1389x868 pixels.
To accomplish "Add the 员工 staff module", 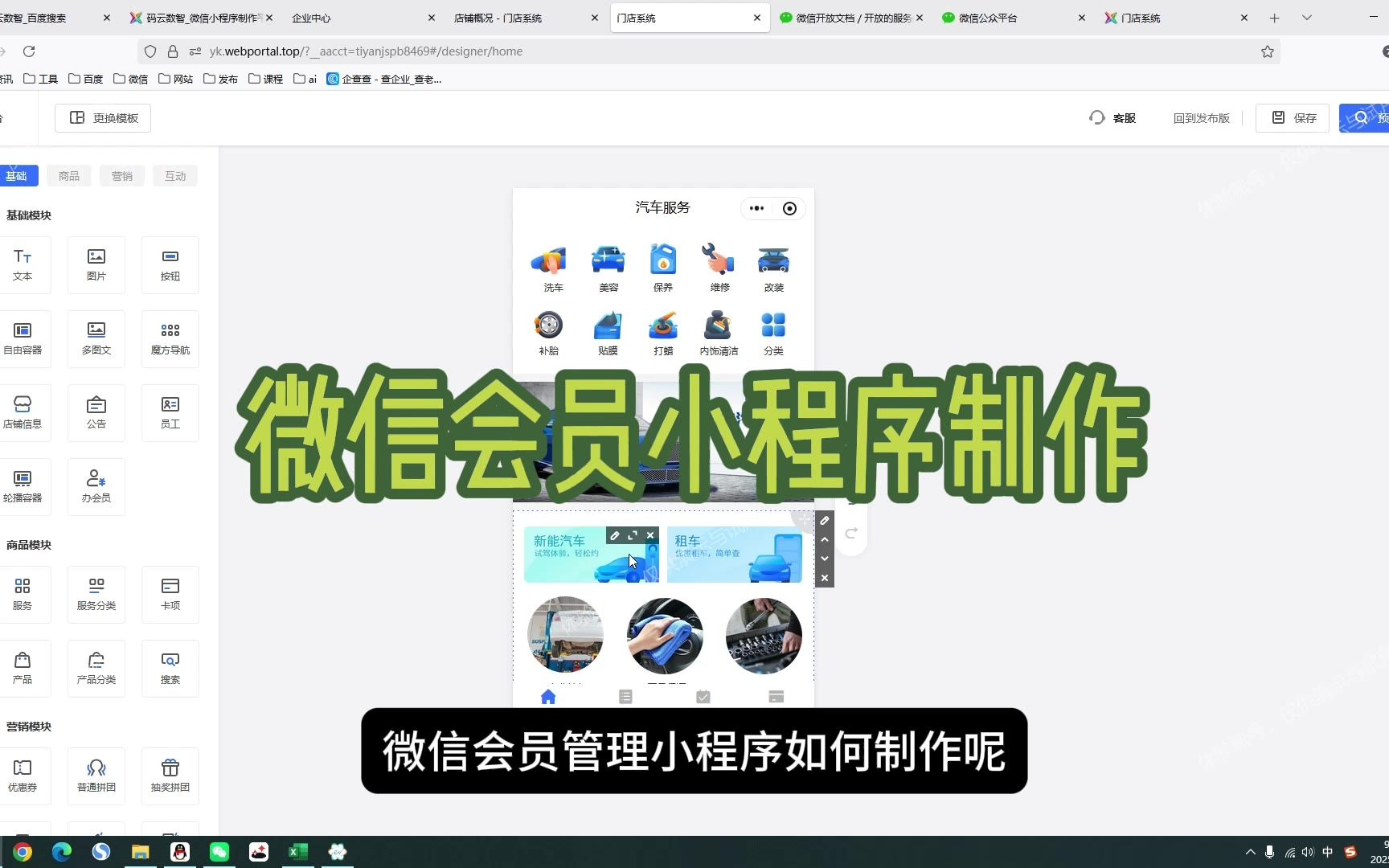I will [170, 413].
